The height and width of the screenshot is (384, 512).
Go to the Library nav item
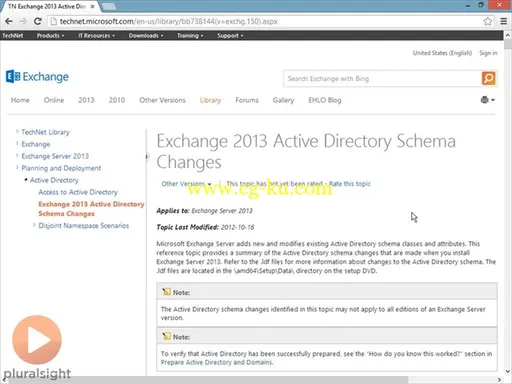tap(210, 100)
